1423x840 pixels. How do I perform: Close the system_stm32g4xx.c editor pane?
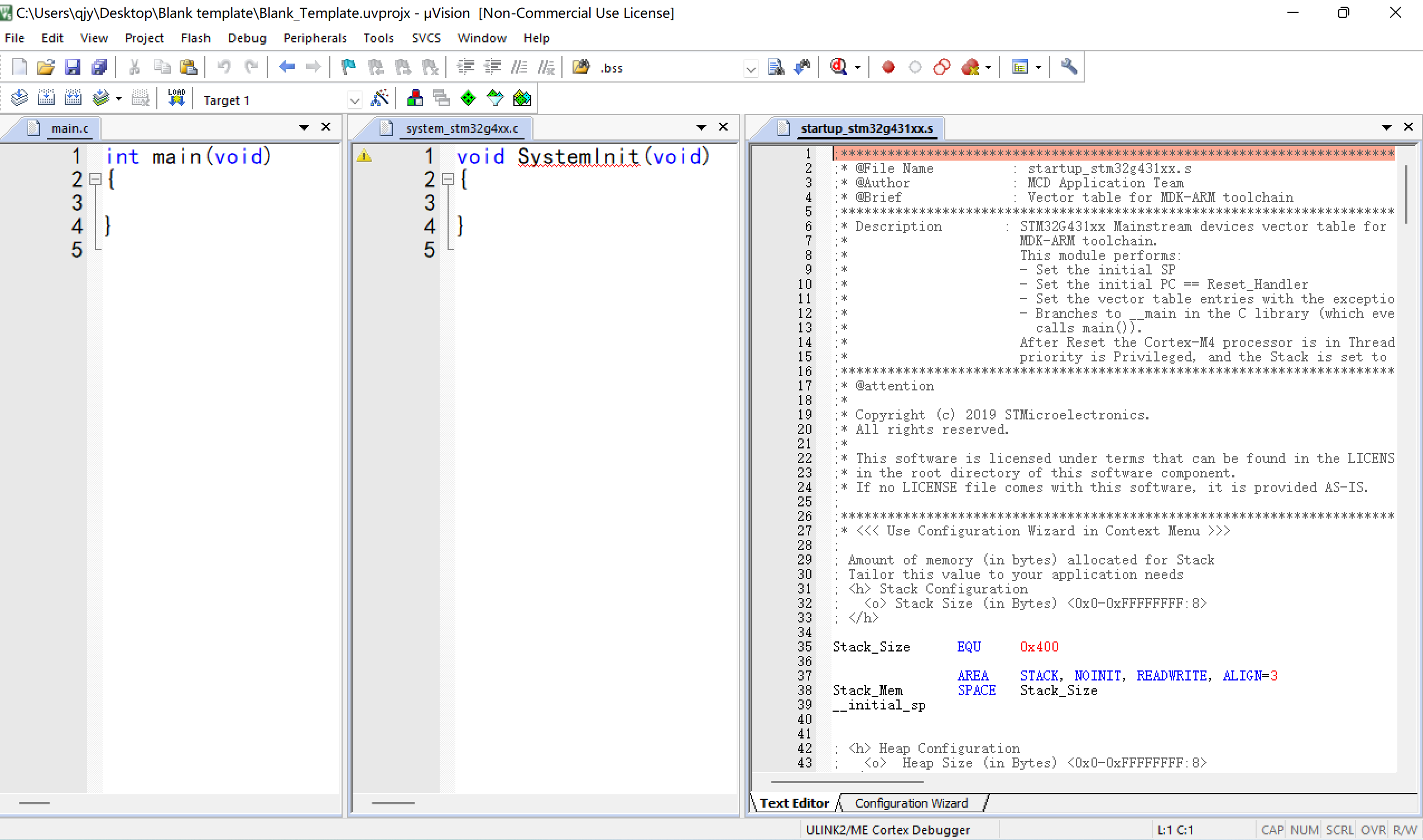(723, 127)
